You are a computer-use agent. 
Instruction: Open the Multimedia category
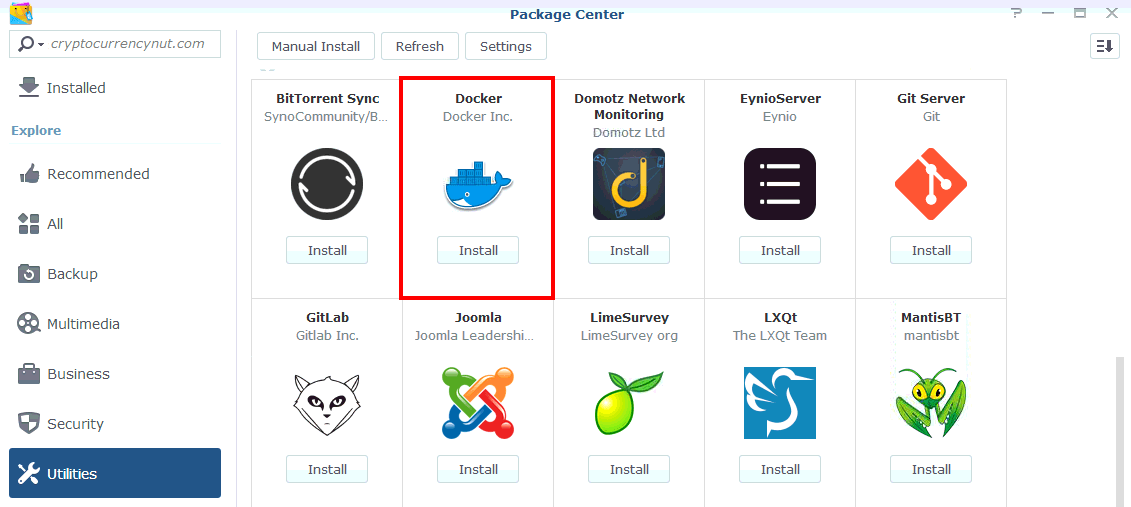[115, 324]
